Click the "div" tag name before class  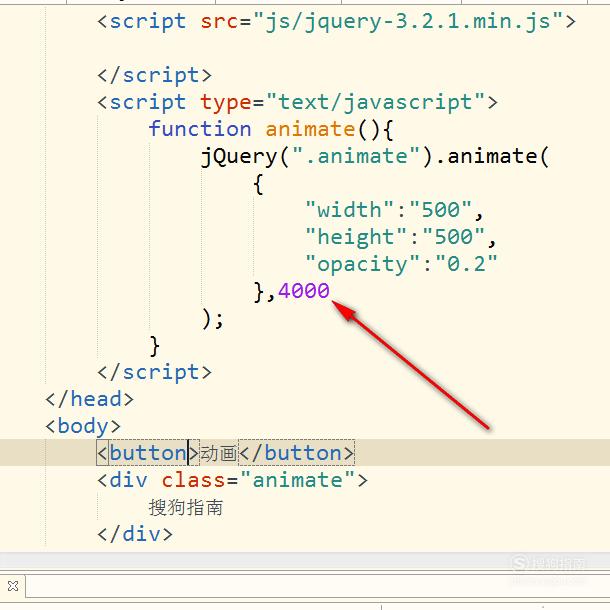point(128,480)
